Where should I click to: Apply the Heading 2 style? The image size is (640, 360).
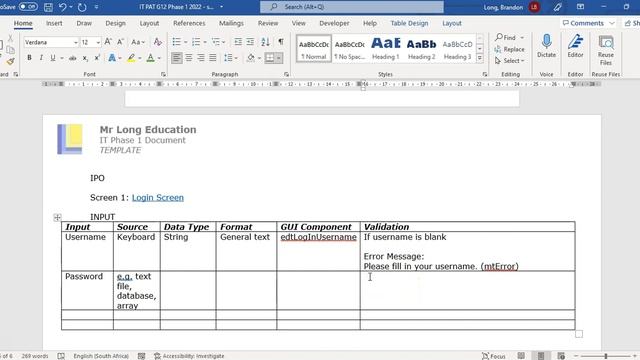[x=421, y=49]
